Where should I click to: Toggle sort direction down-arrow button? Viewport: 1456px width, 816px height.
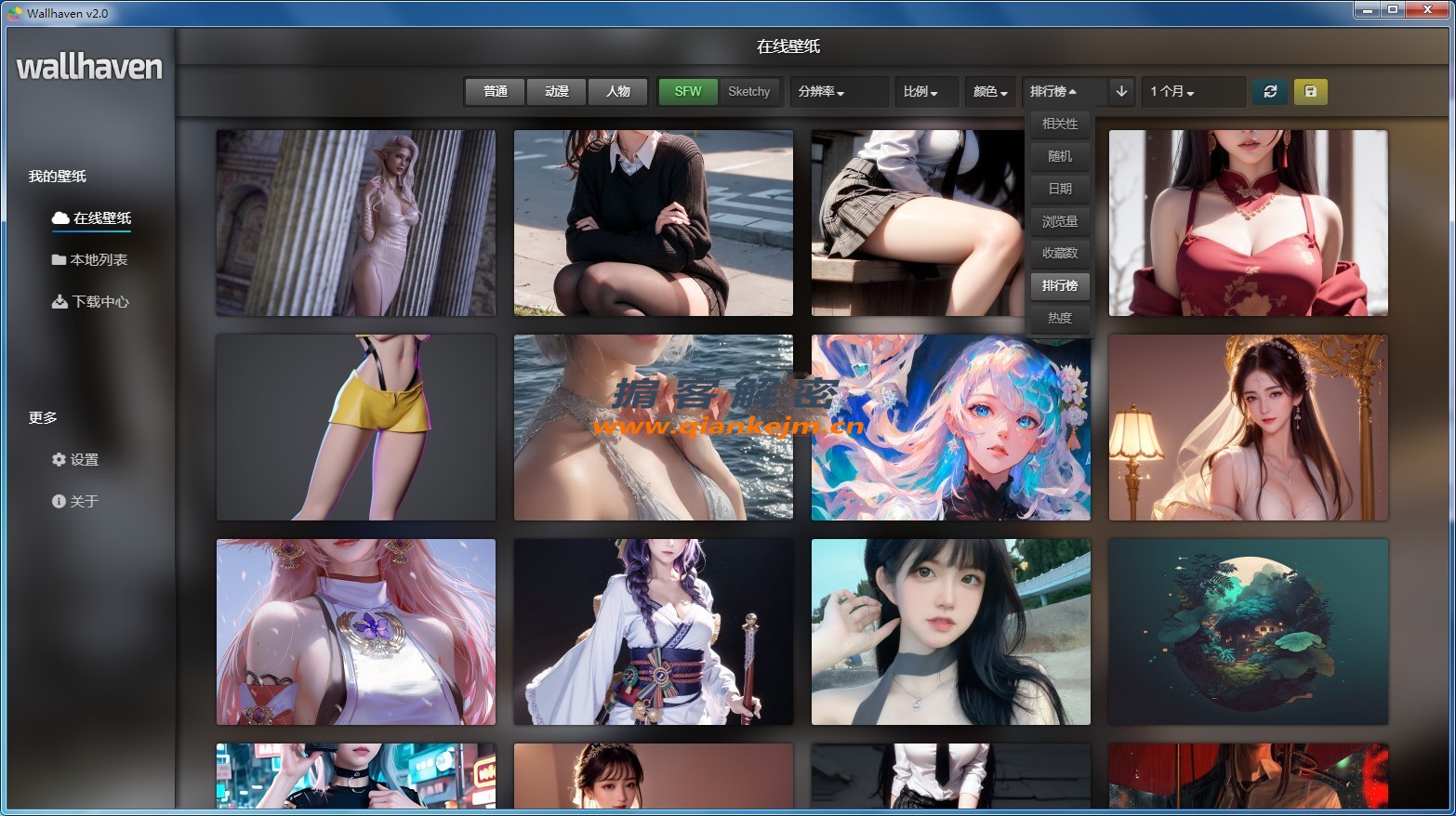coord(1121,91)
